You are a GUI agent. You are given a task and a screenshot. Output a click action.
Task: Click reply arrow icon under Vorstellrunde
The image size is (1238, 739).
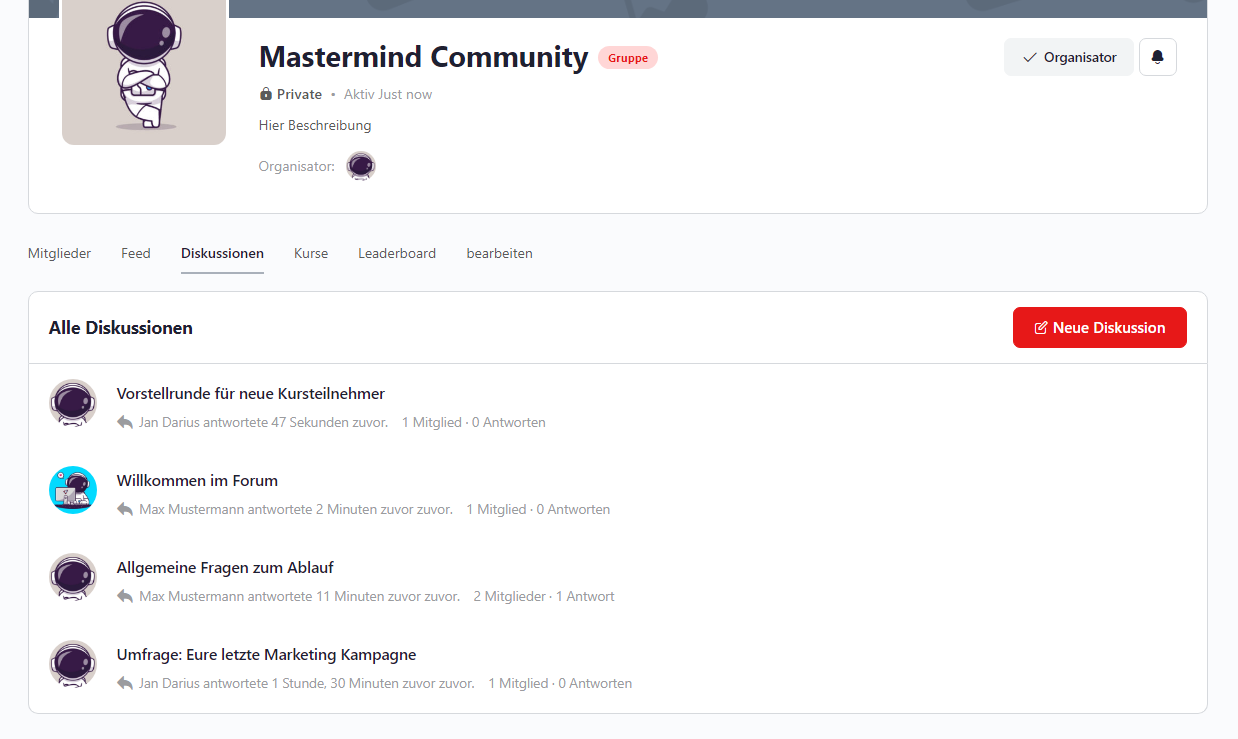click(x=125, y=423)
